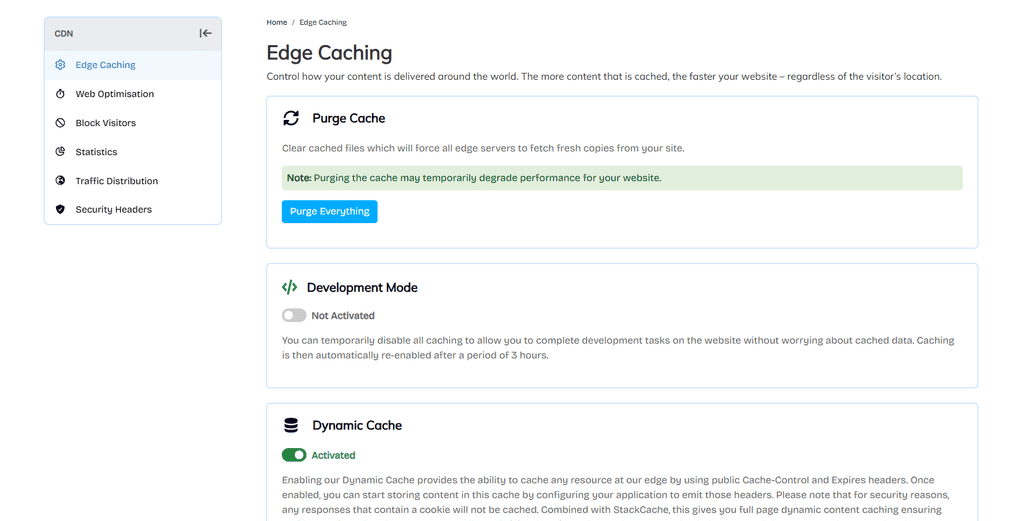Click the Edge Caching gear icon
Screen dimensions: 1024x521
click(60, 65)
